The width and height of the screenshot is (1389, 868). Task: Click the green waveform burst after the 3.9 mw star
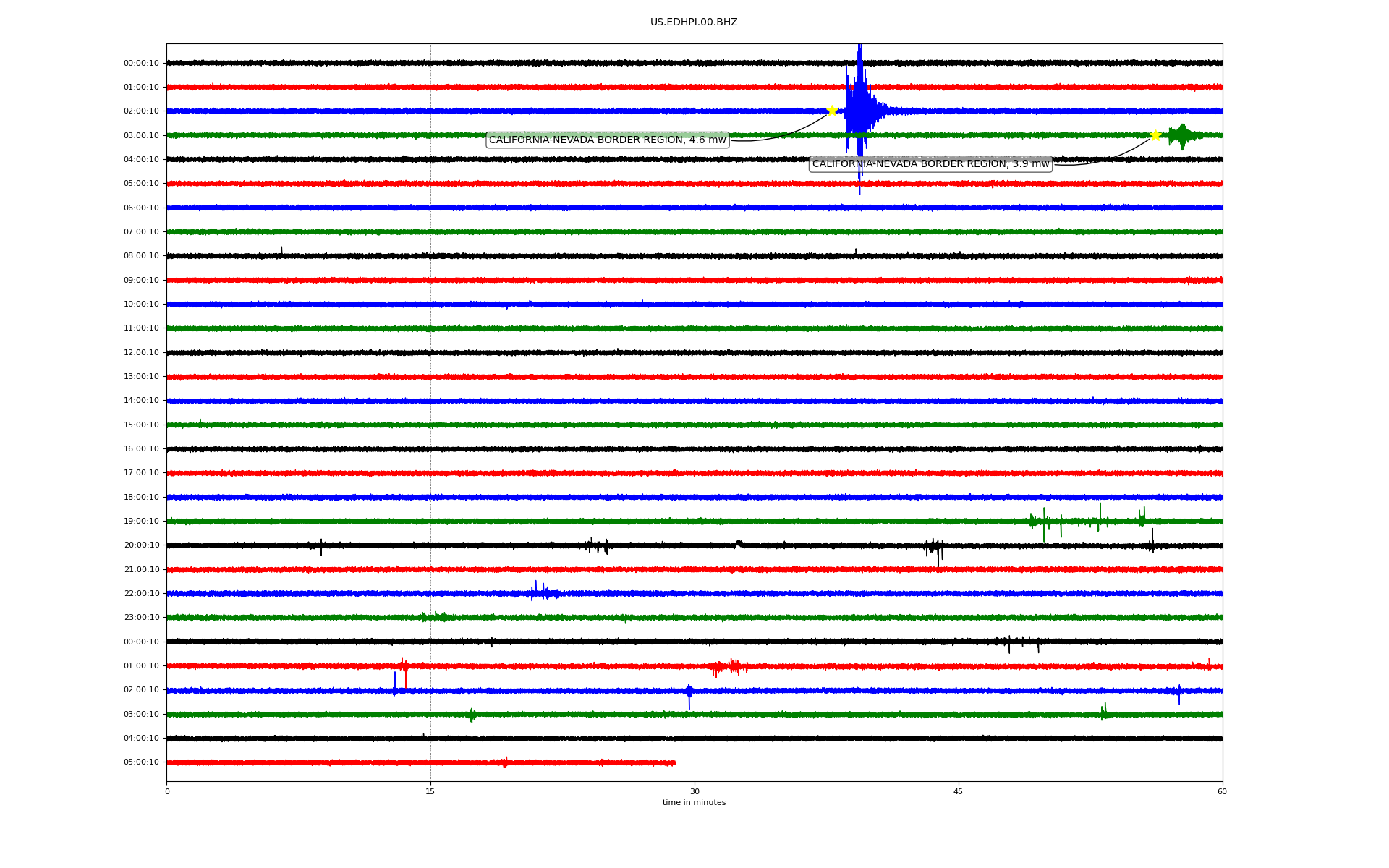point(1183,135)
